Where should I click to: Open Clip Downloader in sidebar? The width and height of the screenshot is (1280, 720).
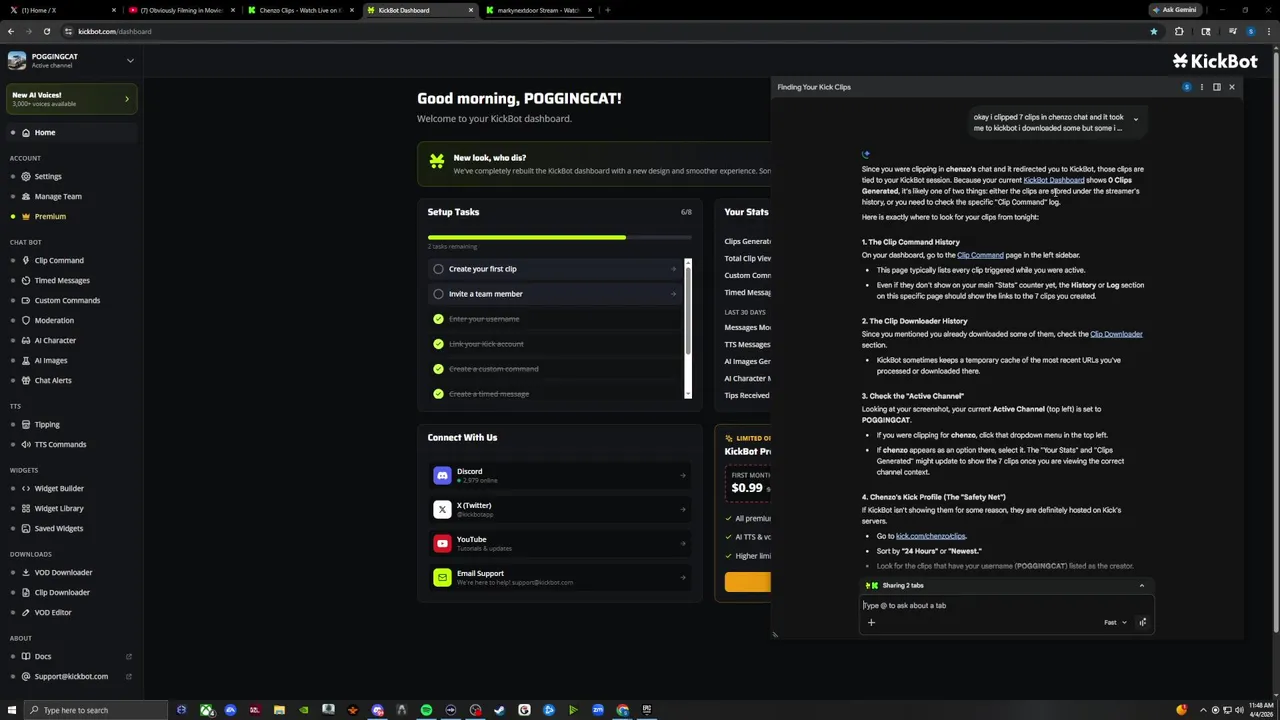pyautogui.click(x=70, y=592)
